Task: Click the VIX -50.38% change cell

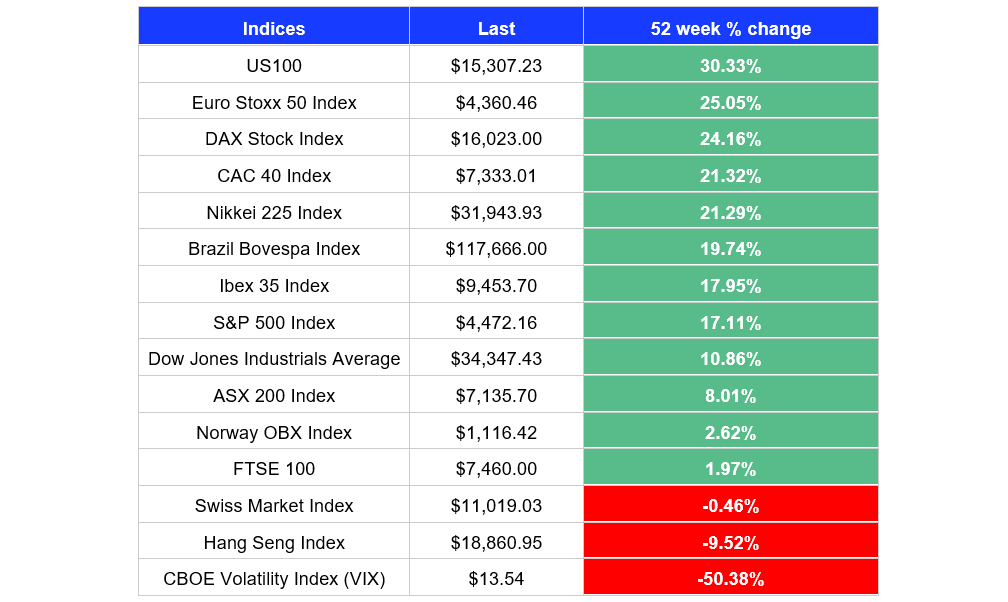Action: [731, 579]
